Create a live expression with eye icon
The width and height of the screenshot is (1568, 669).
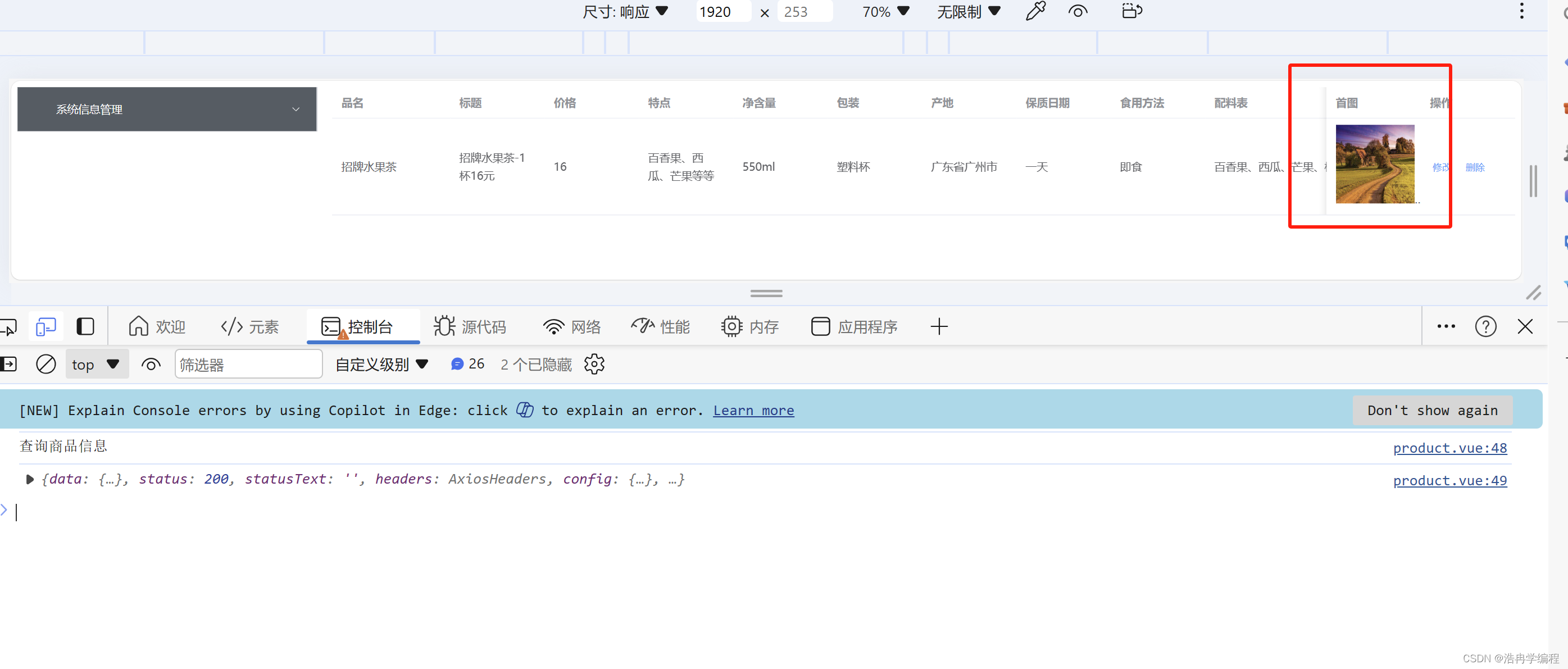(151, 363)
